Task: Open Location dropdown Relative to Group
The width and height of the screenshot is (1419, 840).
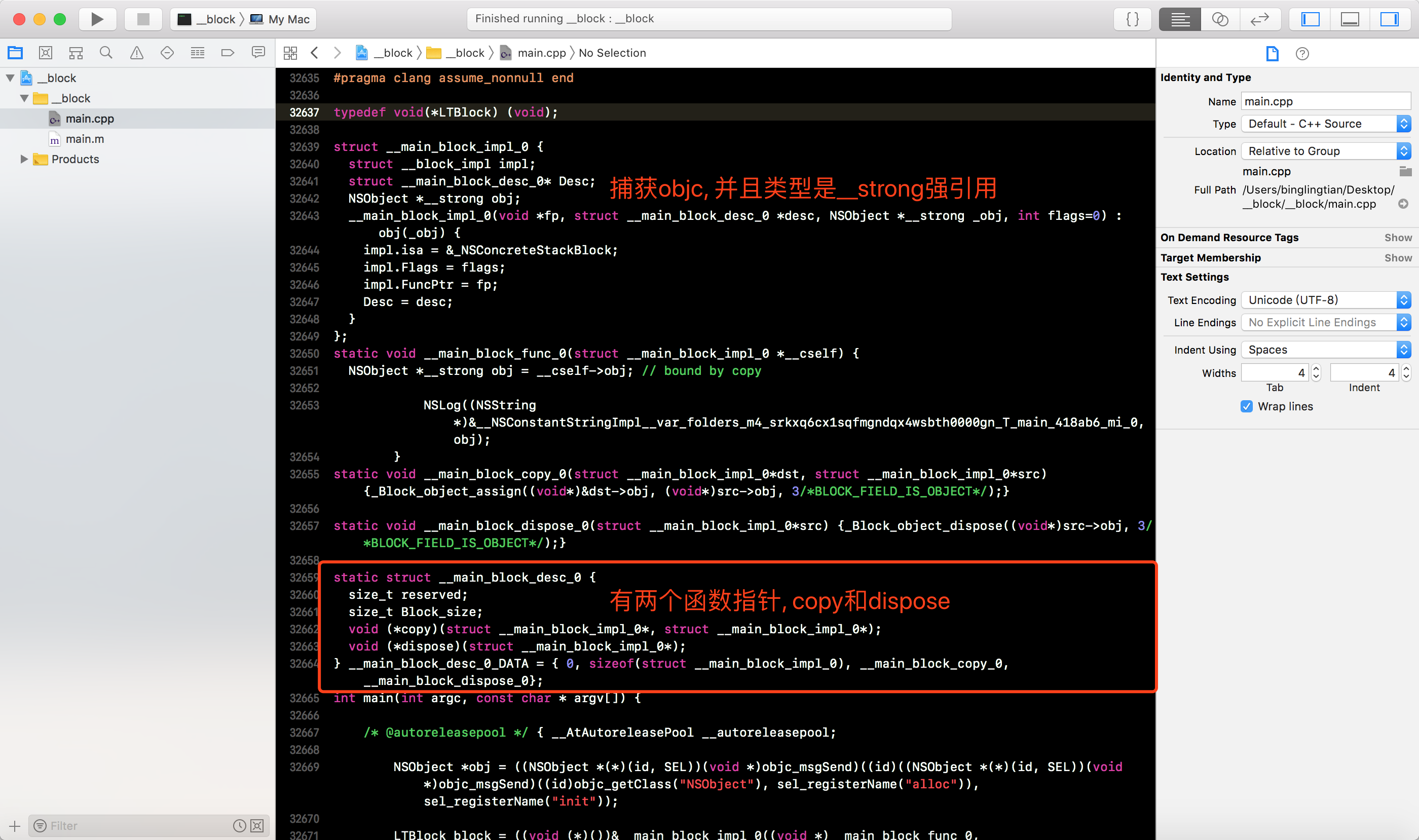Action: 1326,150
